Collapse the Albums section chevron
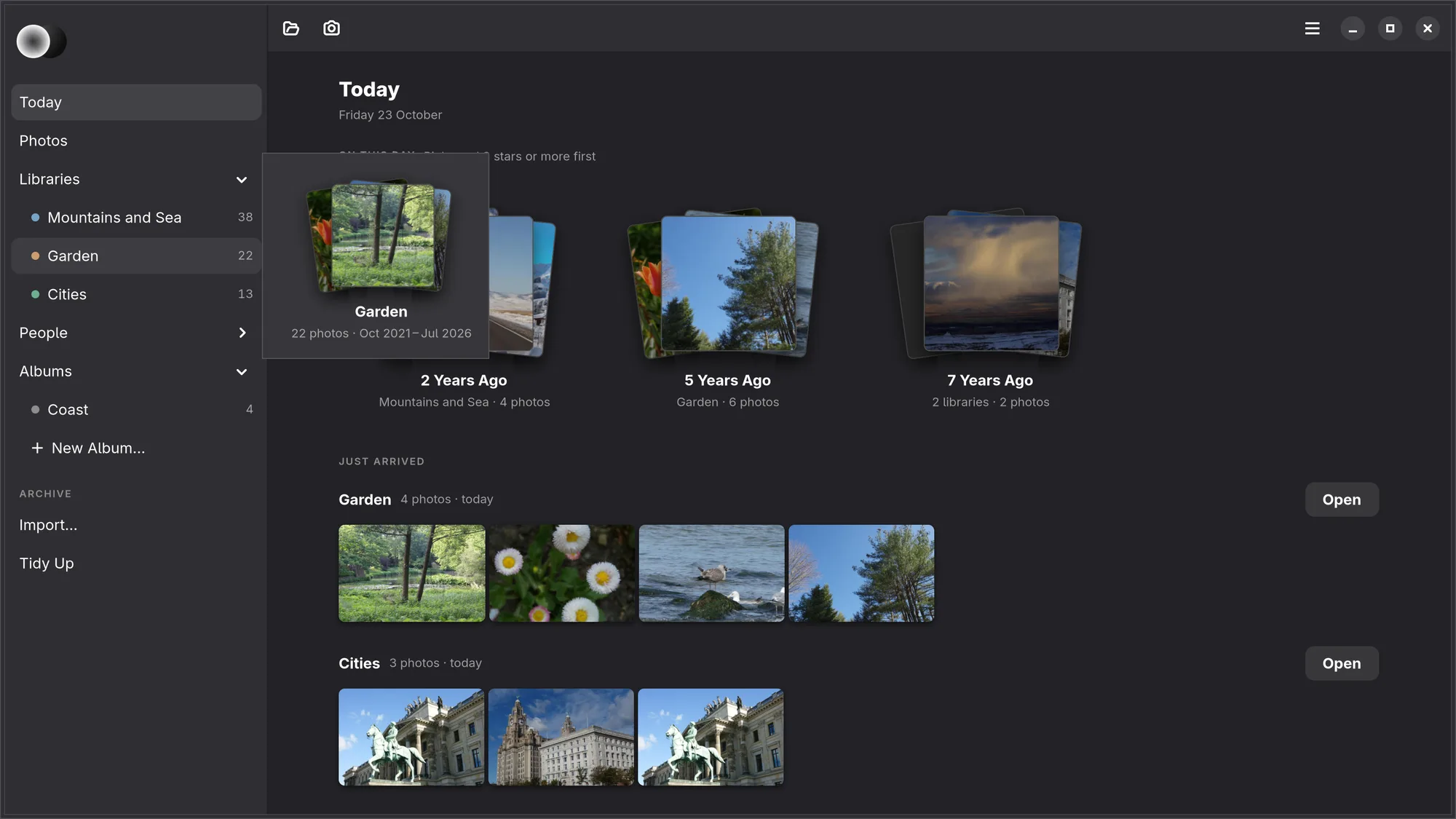 coord(242,372)
